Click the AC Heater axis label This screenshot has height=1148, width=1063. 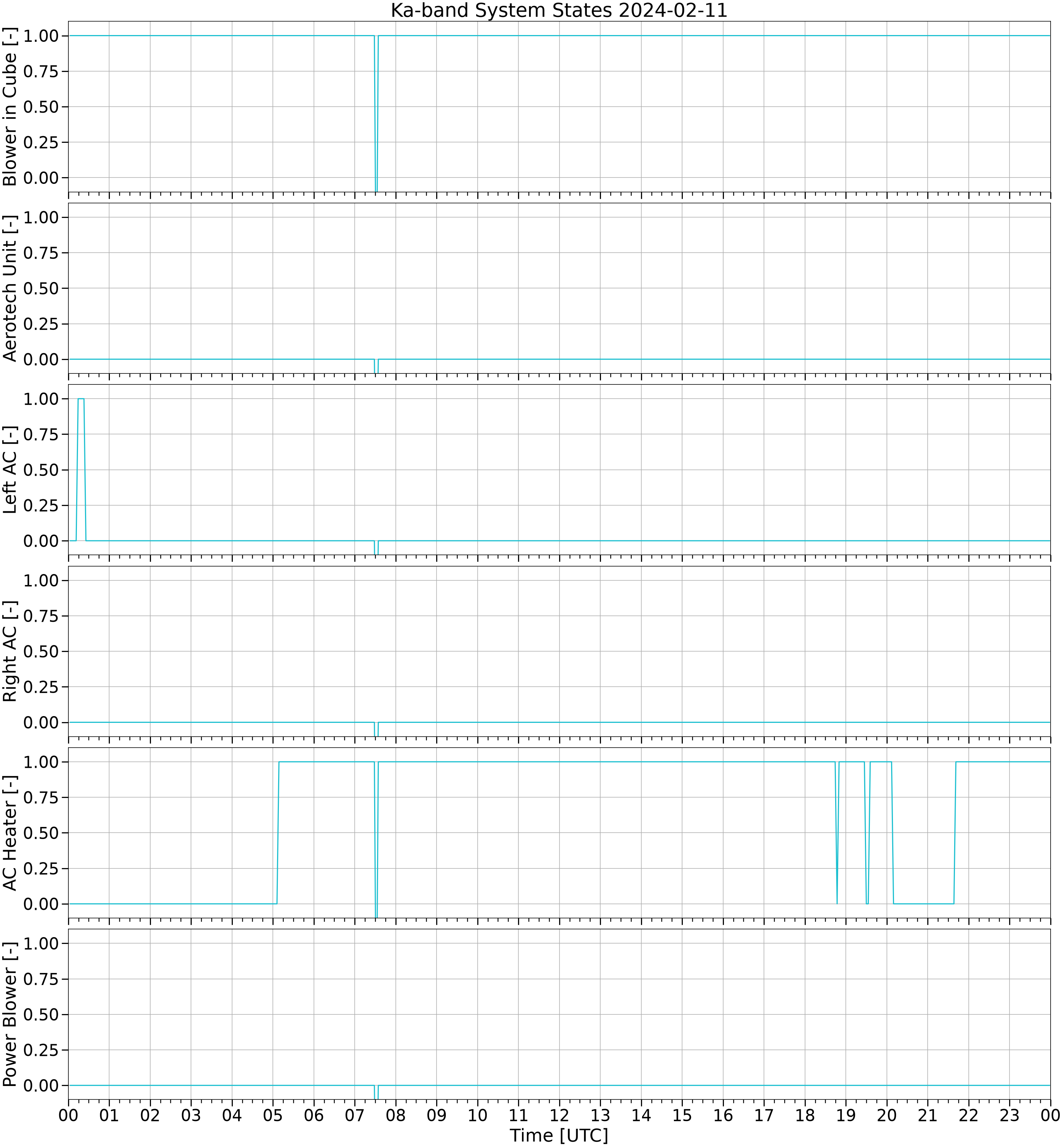[x=10, y=833]
